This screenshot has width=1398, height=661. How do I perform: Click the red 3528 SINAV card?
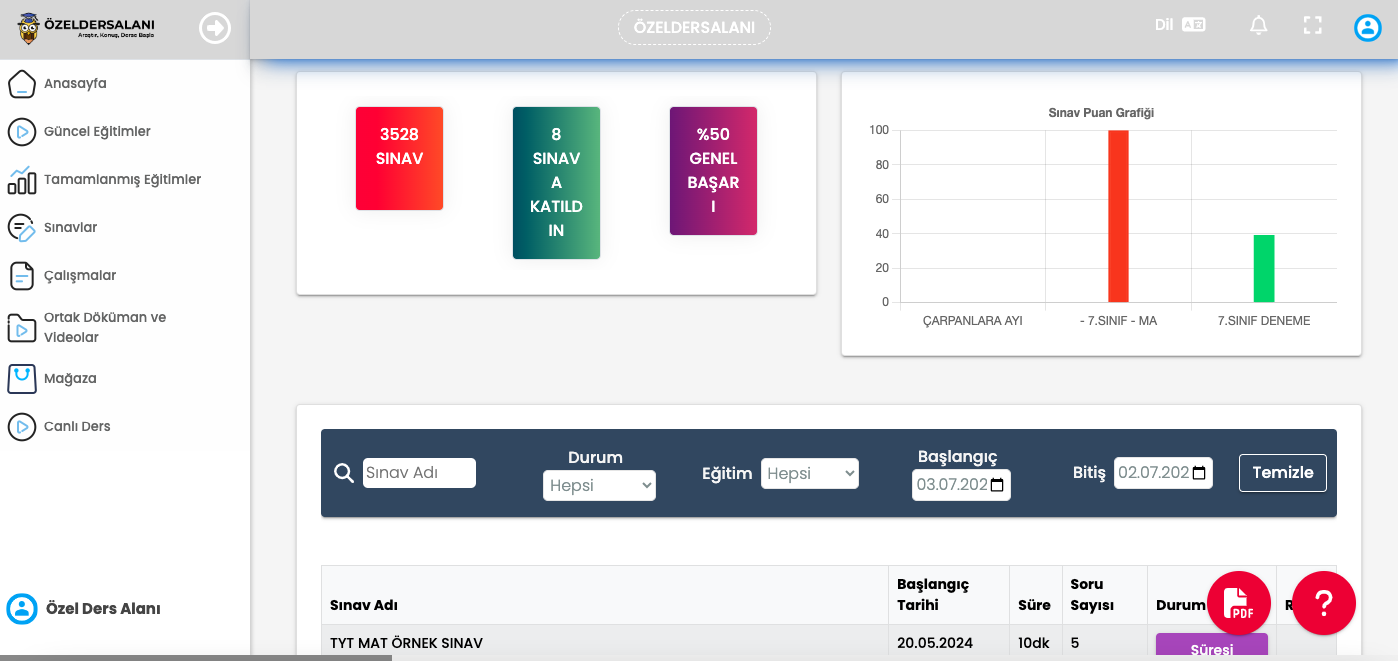click(x=399, y=158)
